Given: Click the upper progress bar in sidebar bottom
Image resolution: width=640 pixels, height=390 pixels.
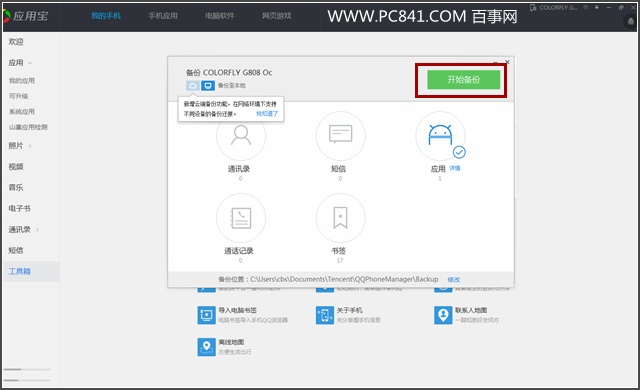Looking at the screenshot, I should click(x=27, y=369).
